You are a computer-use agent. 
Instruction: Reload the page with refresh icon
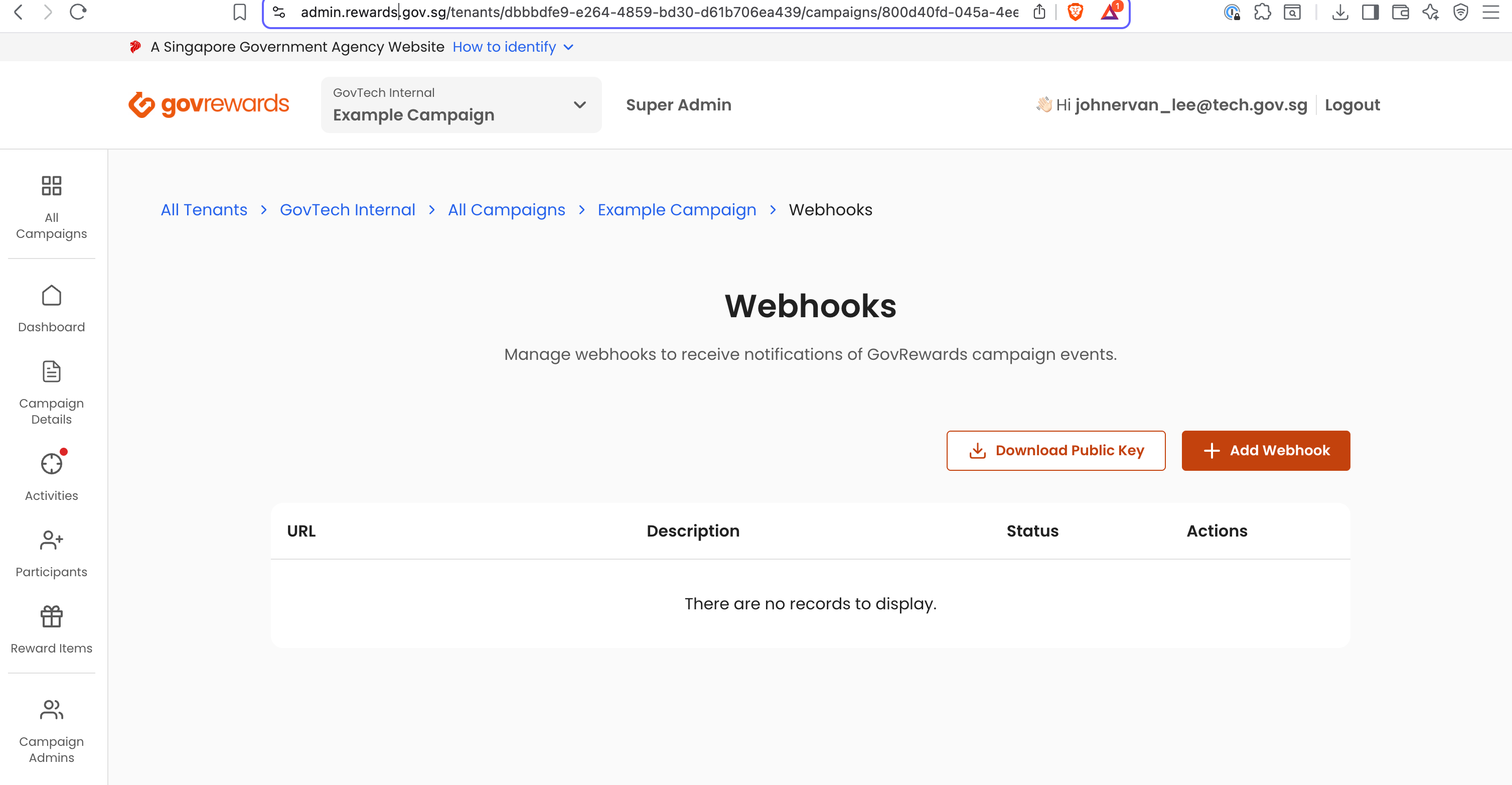point(78,12)
